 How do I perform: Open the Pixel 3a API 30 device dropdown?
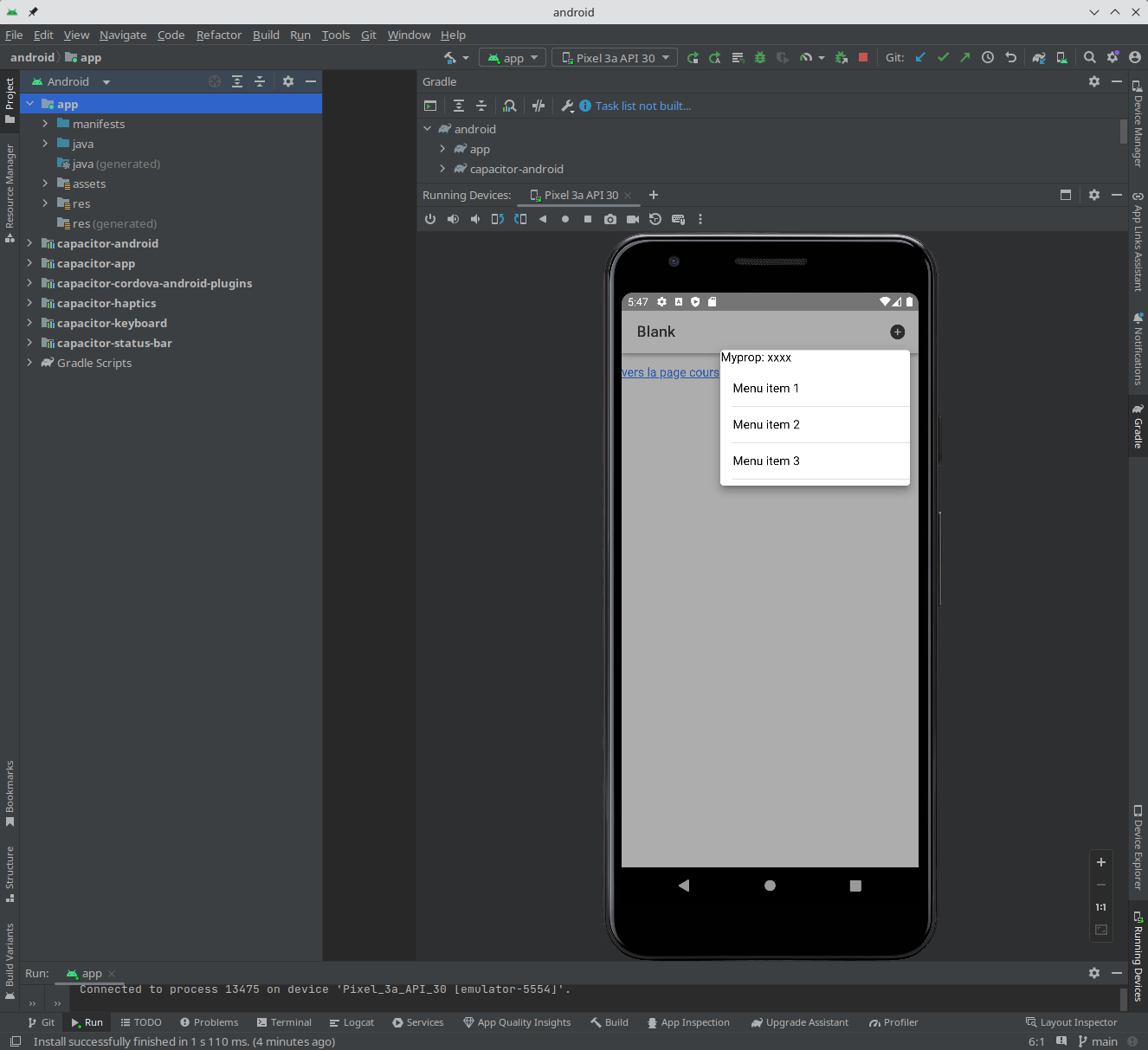point(615,58)
